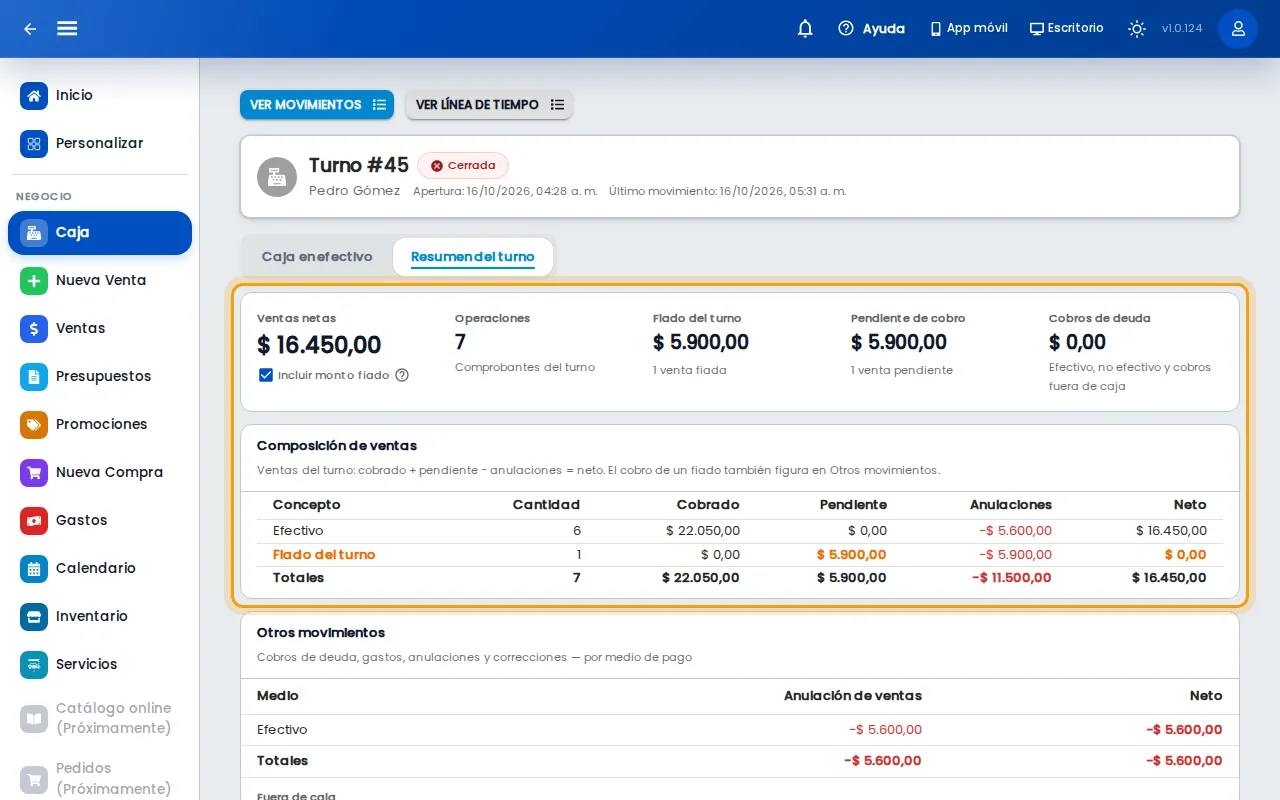Image resolution: width=1280 pixels, height=800 pixels.
Task: Click the back arrow icon
Action: coord(30,29)
